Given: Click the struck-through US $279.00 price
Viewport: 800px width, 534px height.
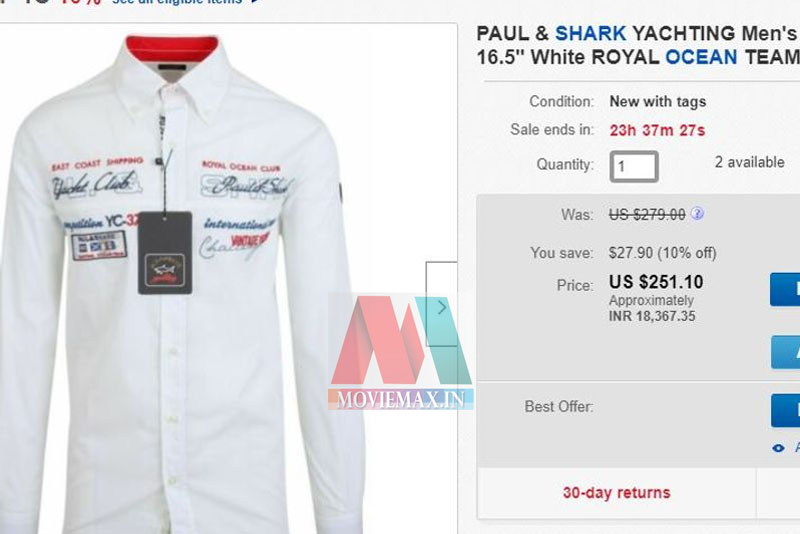Looking at the screenshot, I should (x=647, y=215).
